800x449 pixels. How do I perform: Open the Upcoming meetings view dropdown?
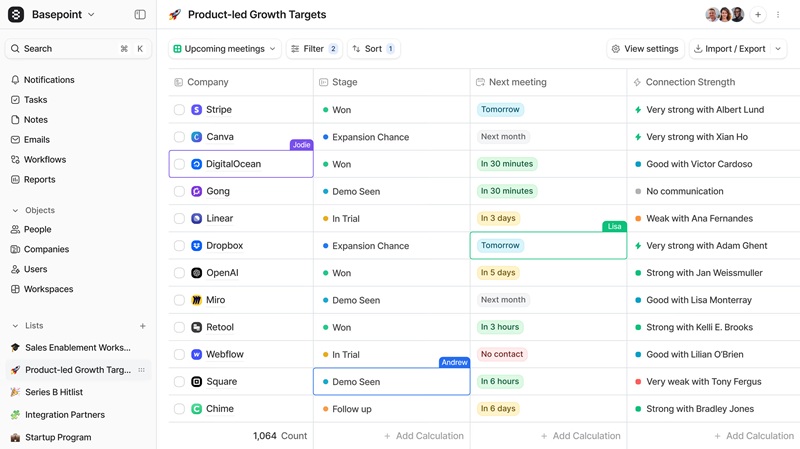point(225,49)
